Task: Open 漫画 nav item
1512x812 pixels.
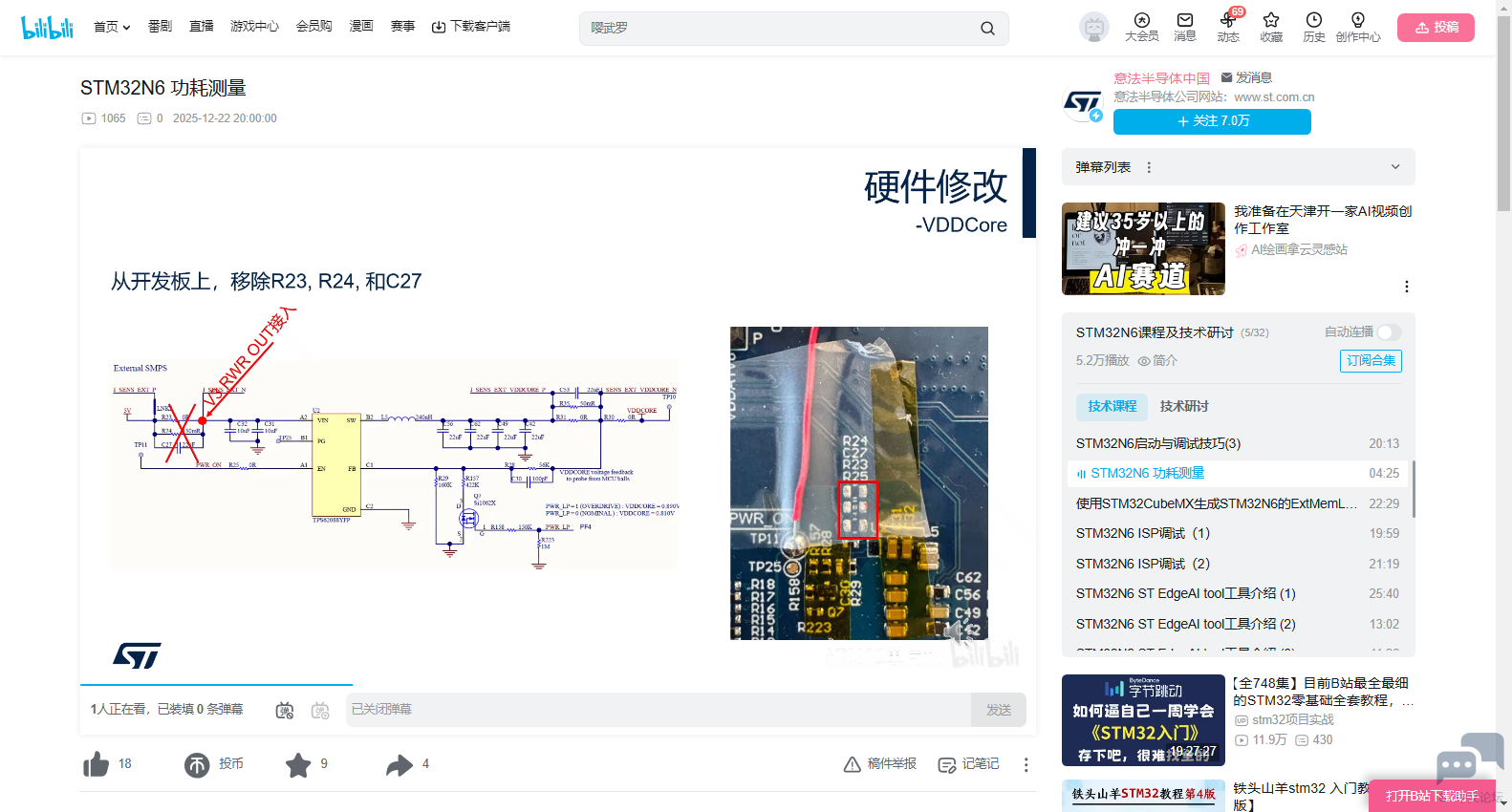Action: point(361,27)
